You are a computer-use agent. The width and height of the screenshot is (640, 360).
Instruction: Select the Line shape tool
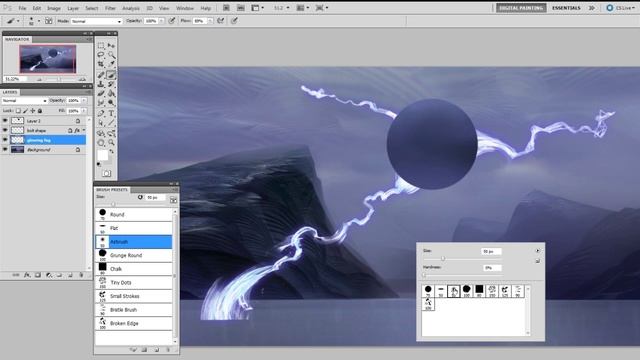[x=111, y=122]
